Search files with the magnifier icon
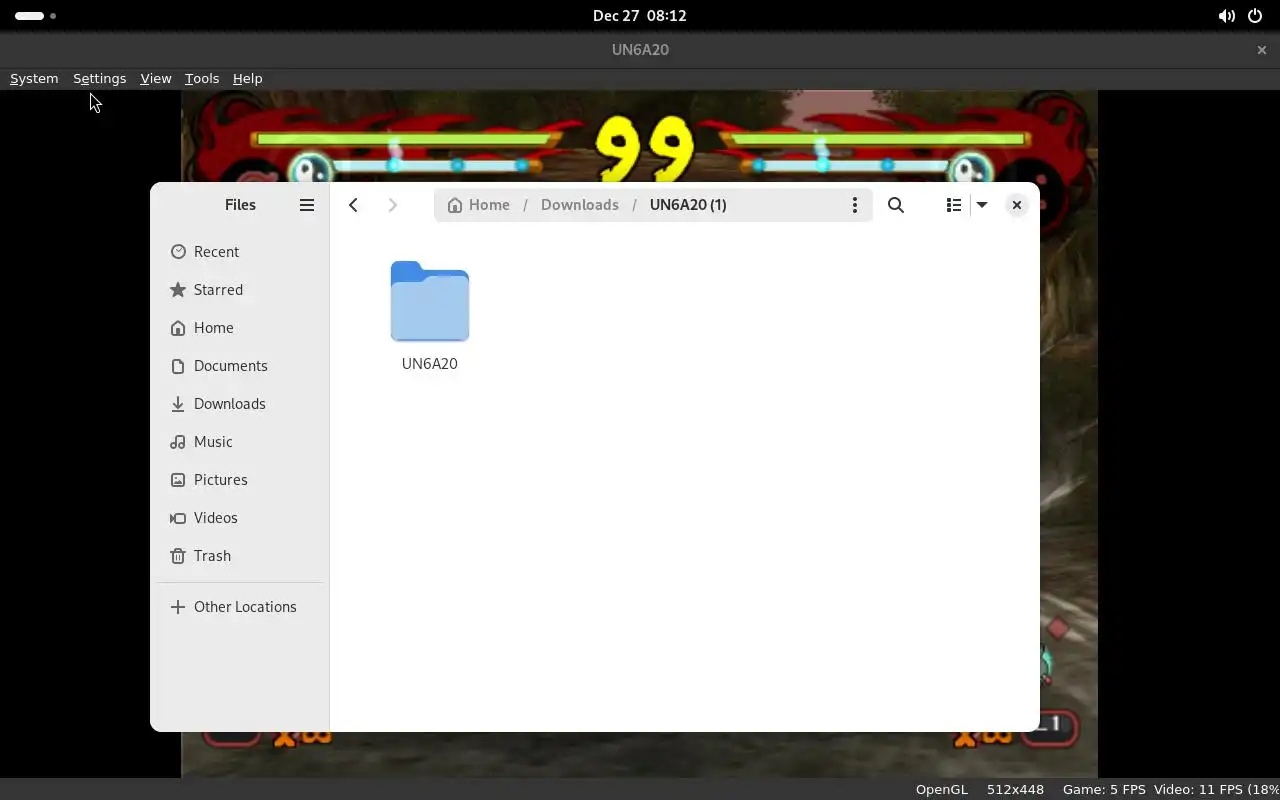This screenshot has width=1280, height=800. 896,205
